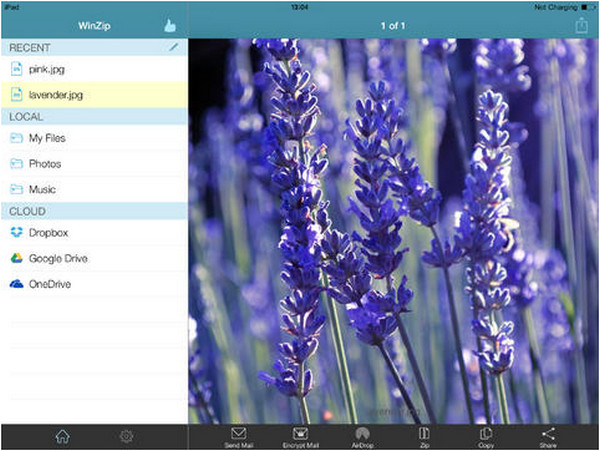Open OneDrive cloud storage
The image size is (600, 451).
pos(50,285)
